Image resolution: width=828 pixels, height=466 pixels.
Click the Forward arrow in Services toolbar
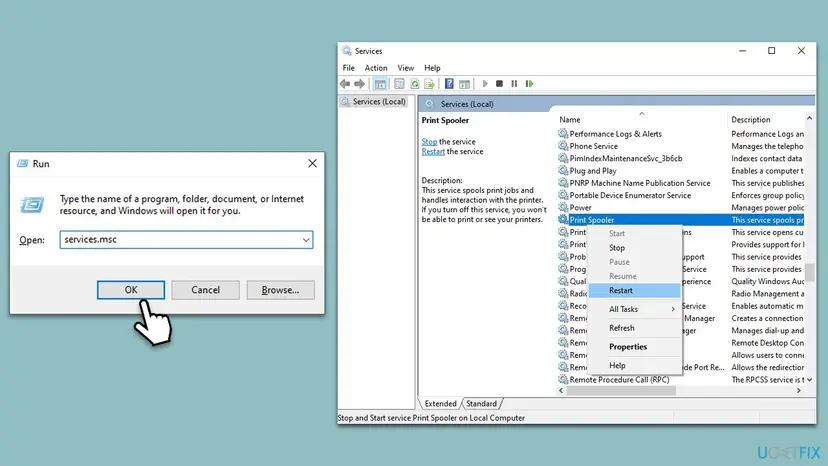360,83
